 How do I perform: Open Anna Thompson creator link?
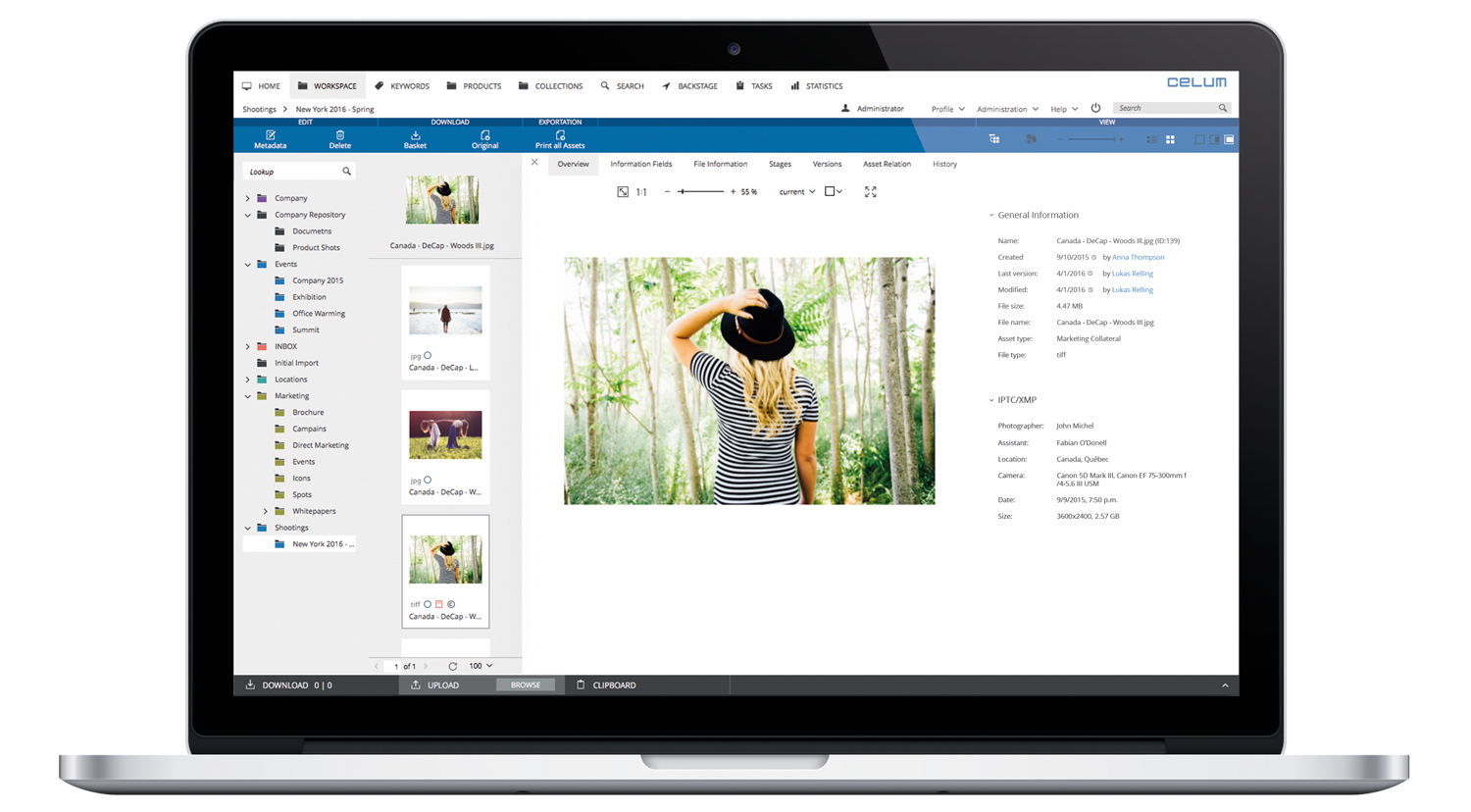click(1138, 257)
